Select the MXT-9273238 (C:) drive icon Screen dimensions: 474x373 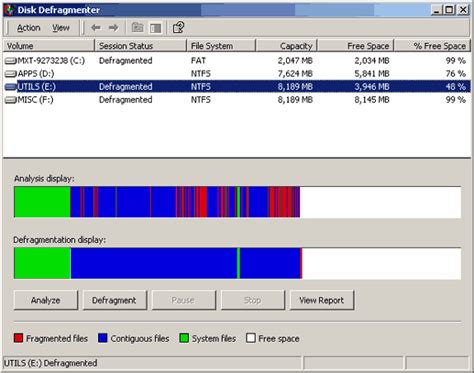(11, 61)
